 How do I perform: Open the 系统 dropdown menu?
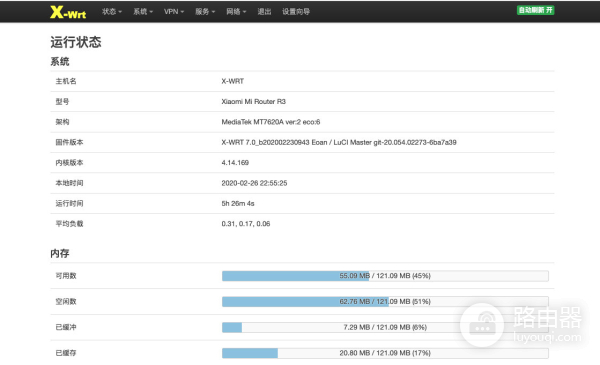[x=143, y=11]
